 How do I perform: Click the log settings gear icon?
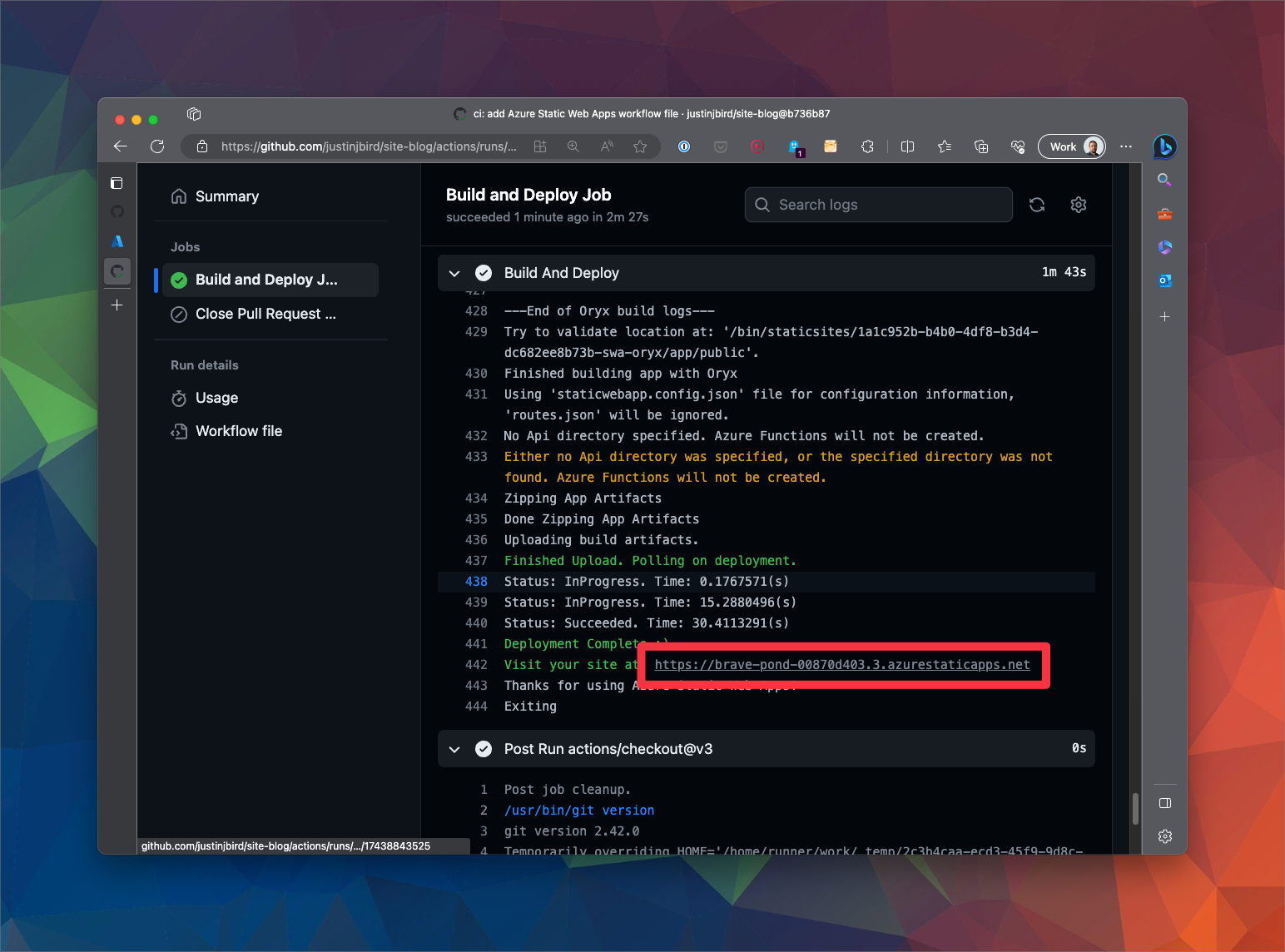1078,205
